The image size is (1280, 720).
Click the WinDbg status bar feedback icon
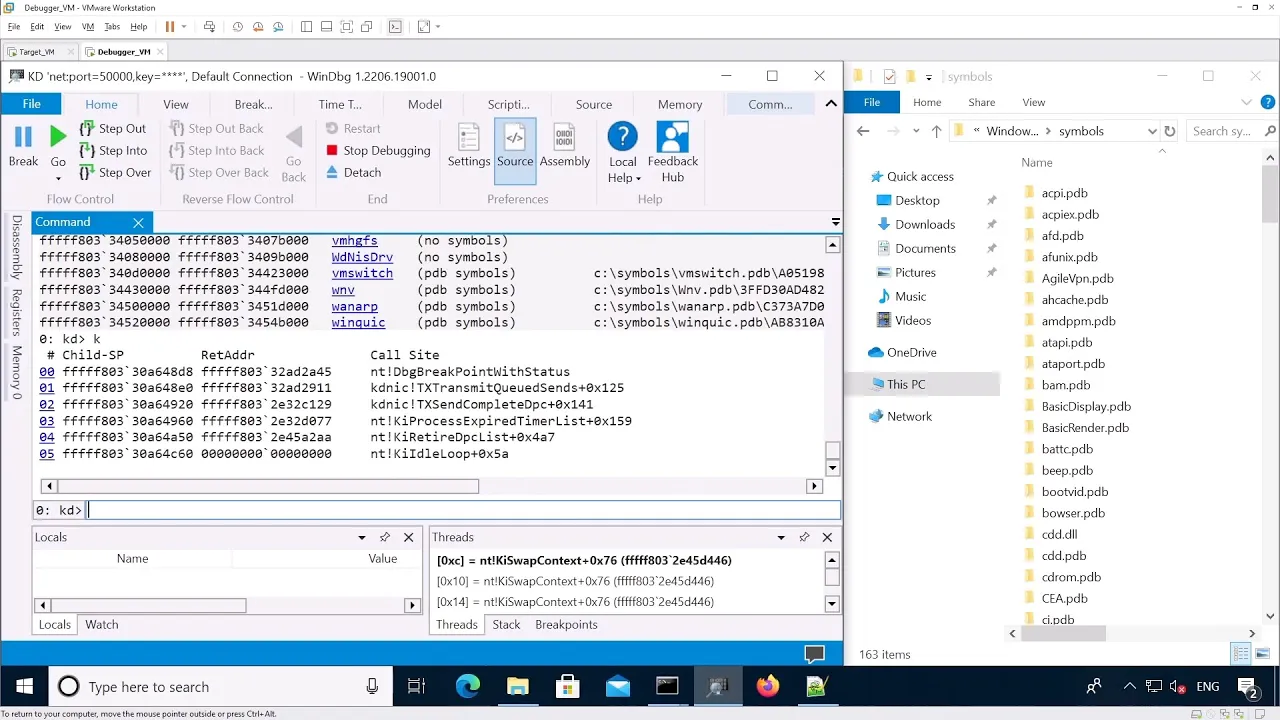[815, 654]
